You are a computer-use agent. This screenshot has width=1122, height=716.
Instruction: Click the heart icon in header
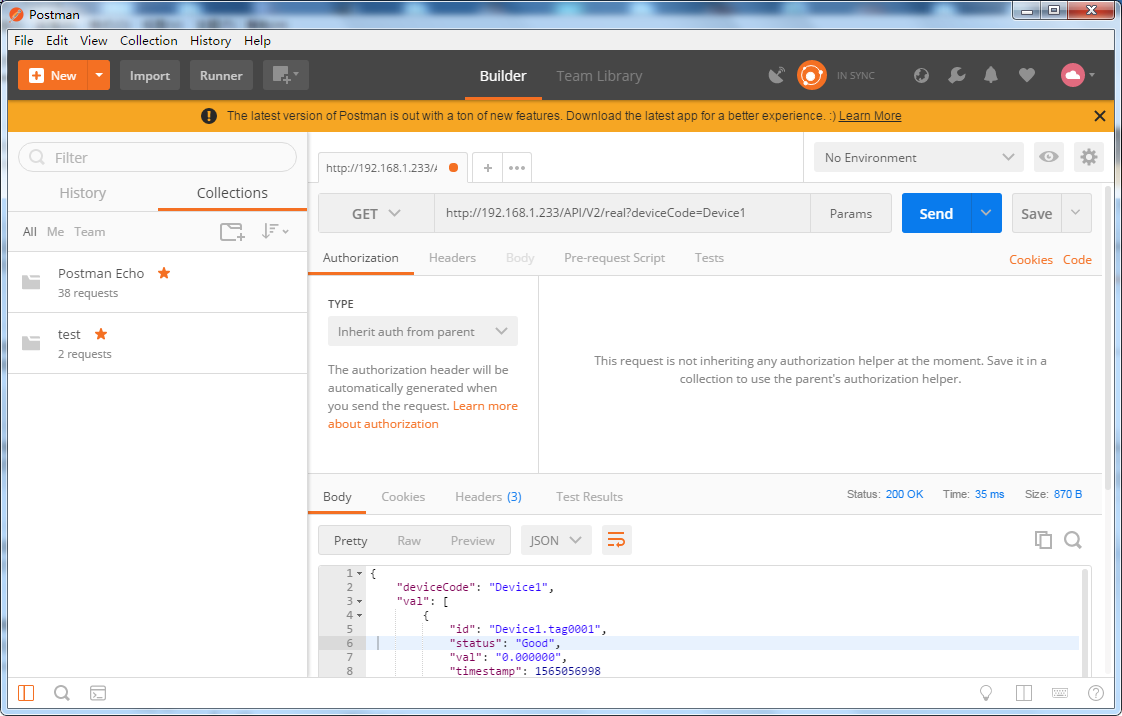tap(1026, 75)
